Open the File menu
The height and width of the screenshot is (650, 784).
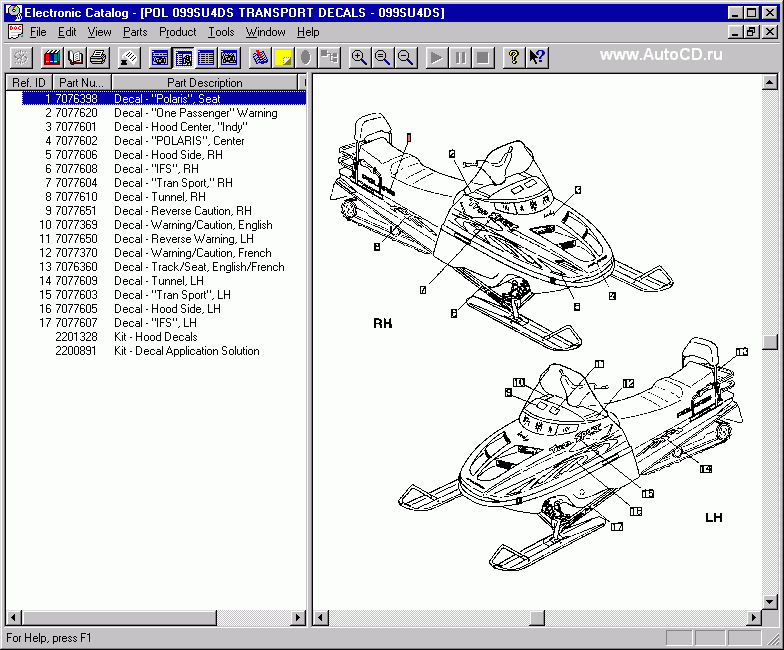point(38,32)
